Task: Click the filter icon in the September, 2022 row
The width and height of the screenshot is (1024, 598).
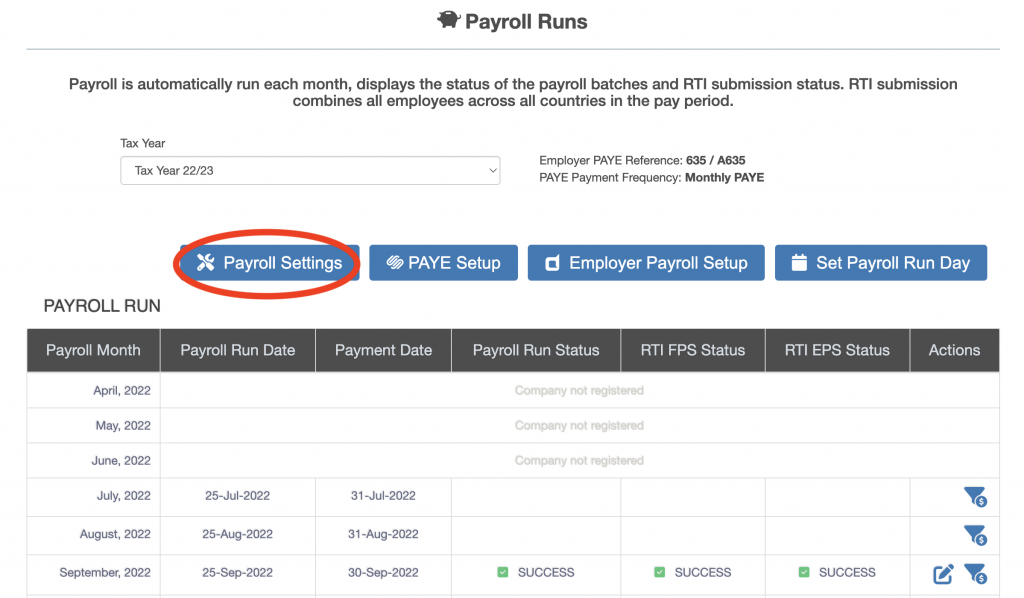Action: pos(974,574)
